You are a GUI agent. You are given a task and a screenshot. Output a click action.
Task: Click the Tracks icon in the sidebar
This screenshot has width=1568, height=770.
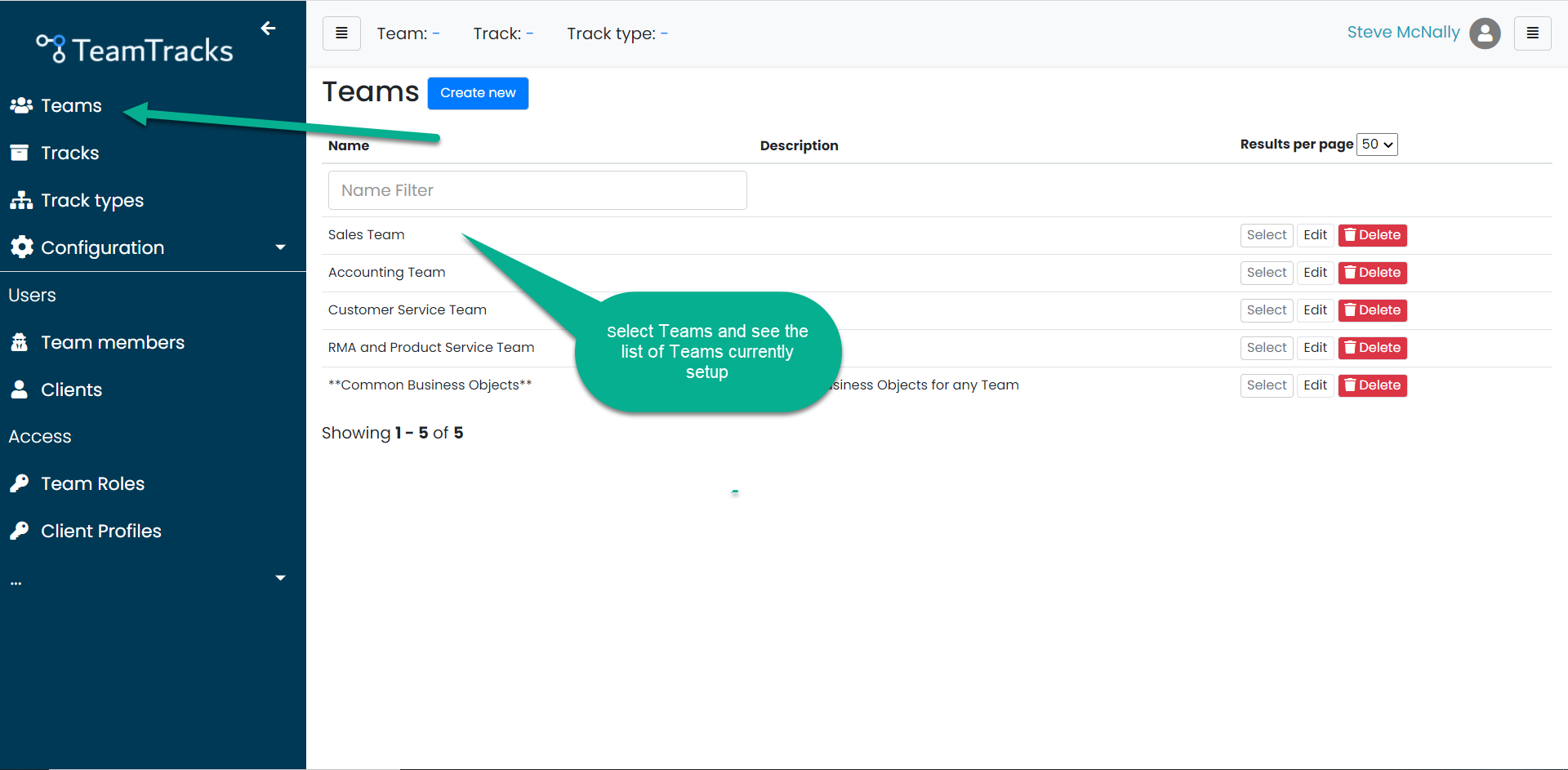(20, 152)
